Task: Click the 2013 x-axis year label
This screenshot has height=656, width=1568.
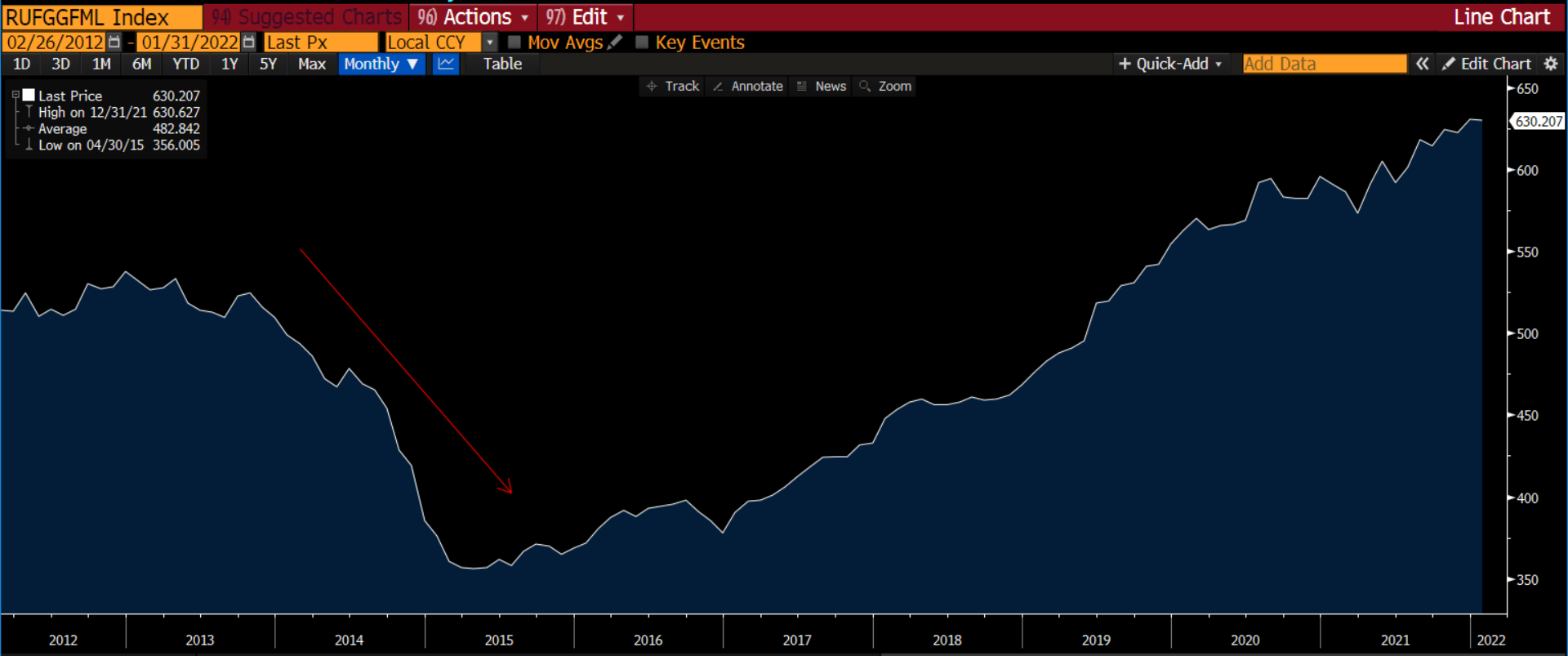Action: [x=199, y=640]
